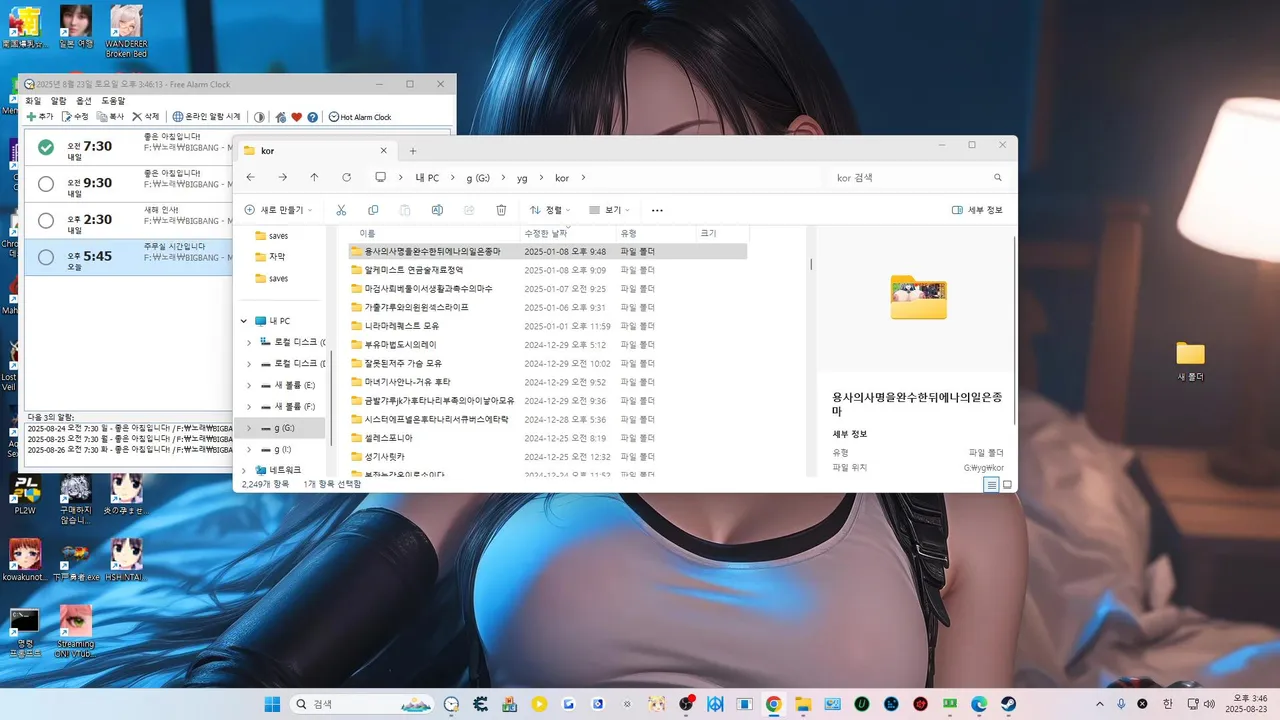Open the See more (…) Explorer menu

pos(657,210)
